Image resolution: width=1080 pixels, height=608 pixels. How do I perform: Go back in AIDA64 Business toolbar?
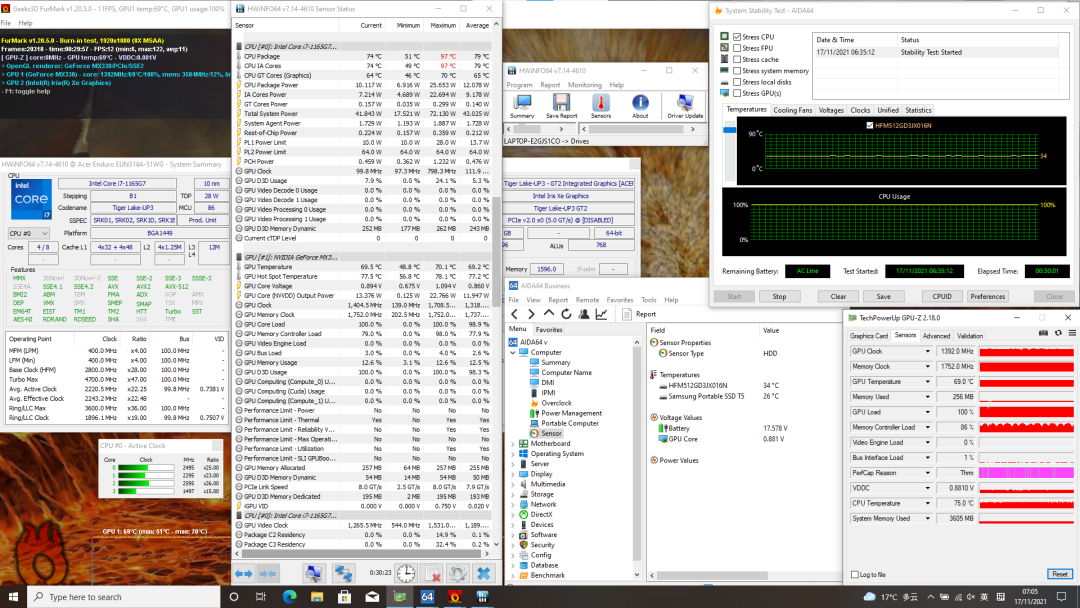tap(515, 314)
